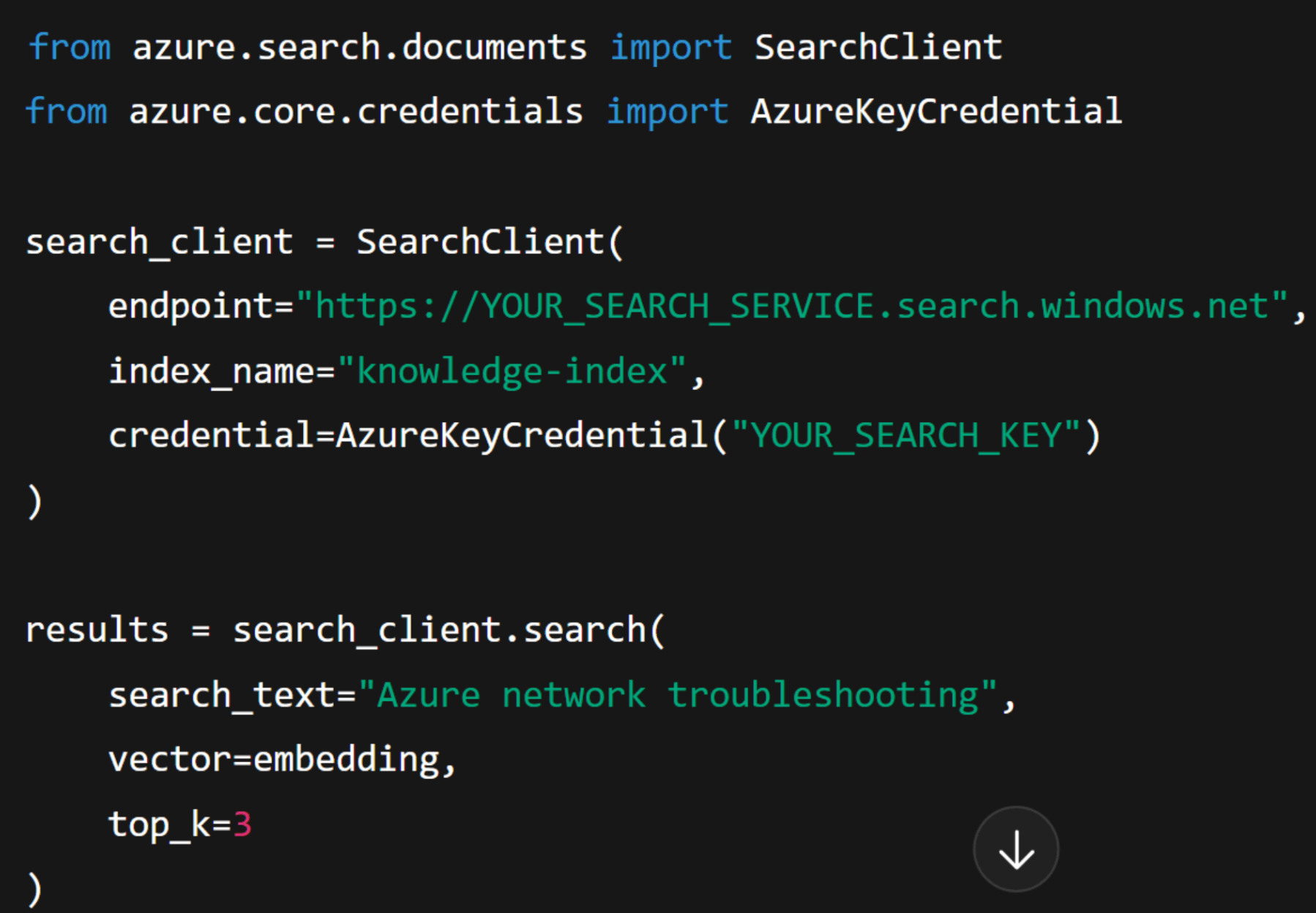The height and width of the screenshot is (913, 1316).
Task: Click the top_k value 3
Action: [242, 824]
